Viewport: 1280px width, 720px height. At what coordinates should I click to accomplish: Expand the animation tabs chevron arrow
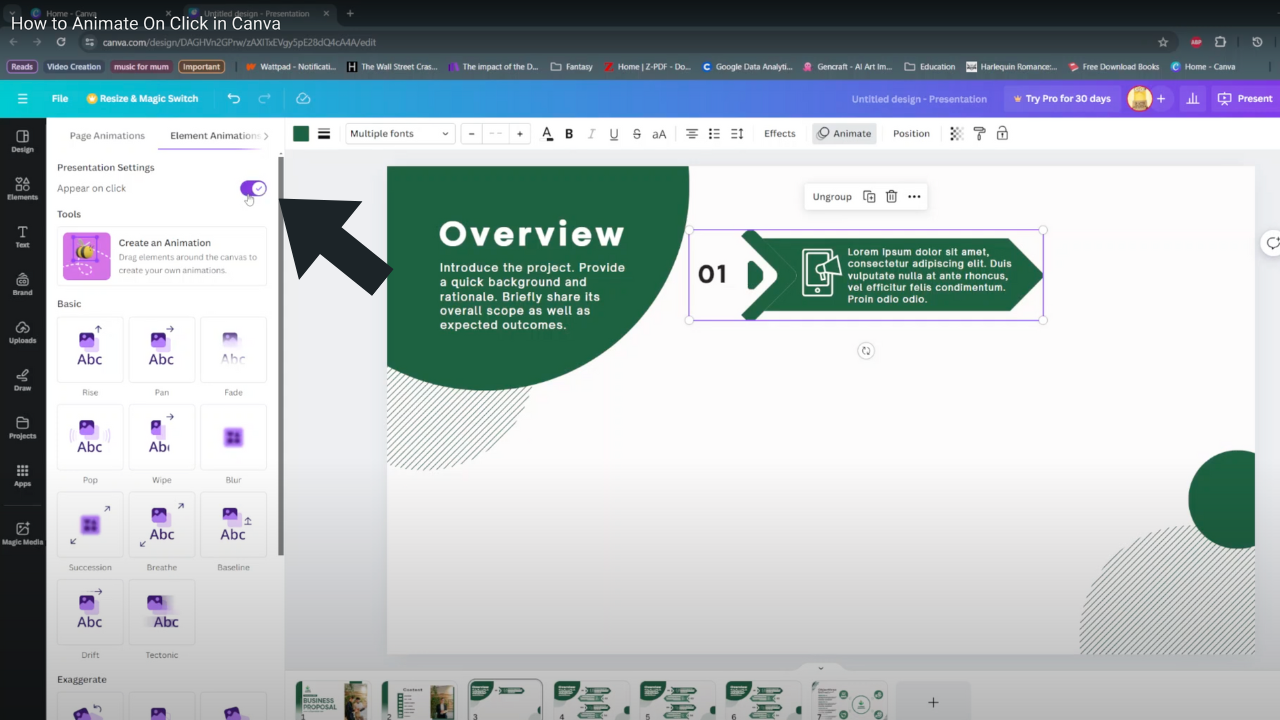(x=266, y=136)
